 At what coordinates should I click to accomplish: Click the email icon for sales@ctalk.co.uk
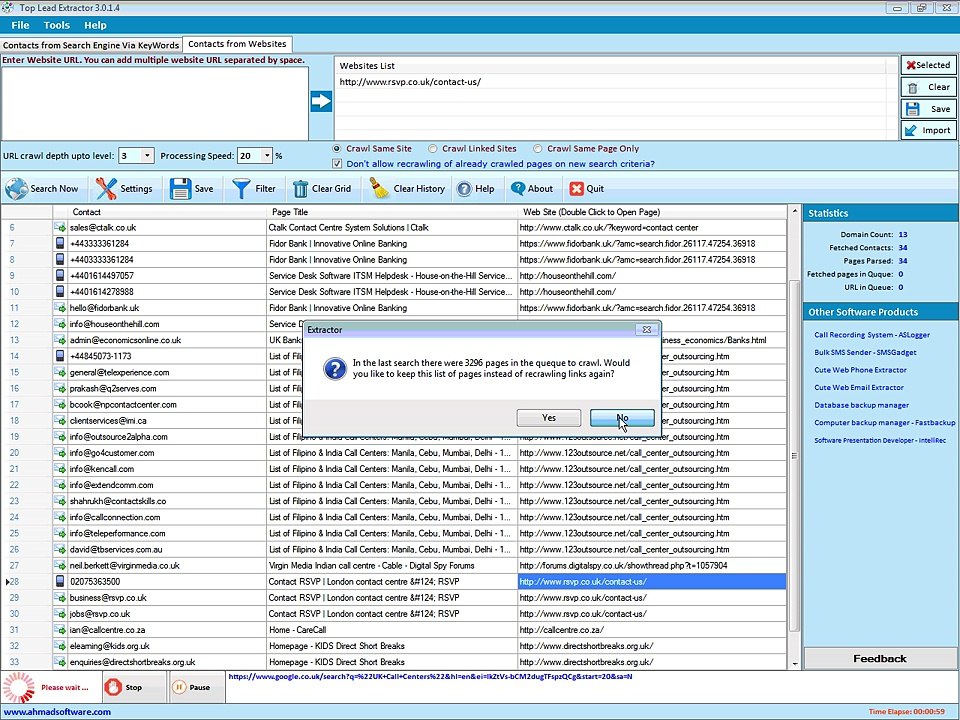point(60,228)
